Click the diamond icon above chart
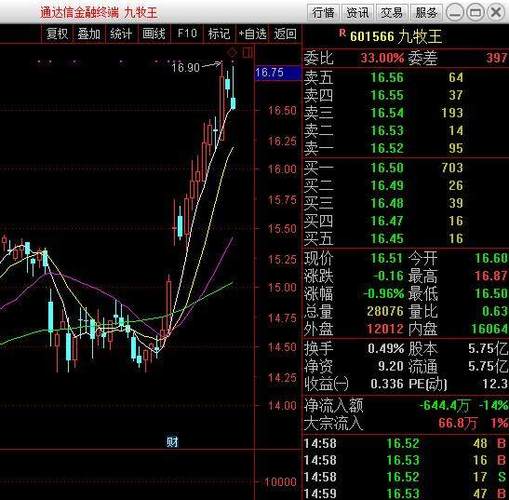Screen dimensions: 509x500 tap(232, 53)
